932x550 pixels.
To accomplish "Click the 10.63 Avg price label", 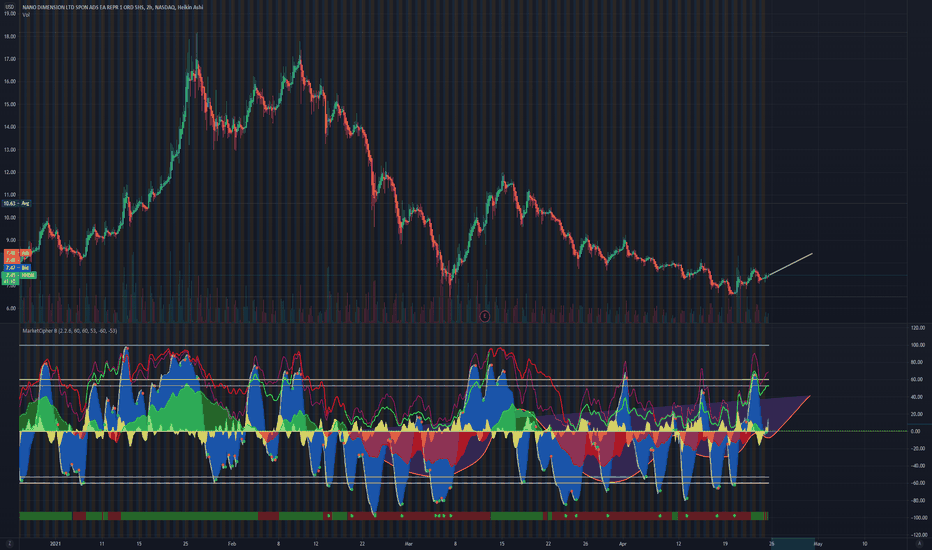I will pyautogui.click(x=17, y=203).
